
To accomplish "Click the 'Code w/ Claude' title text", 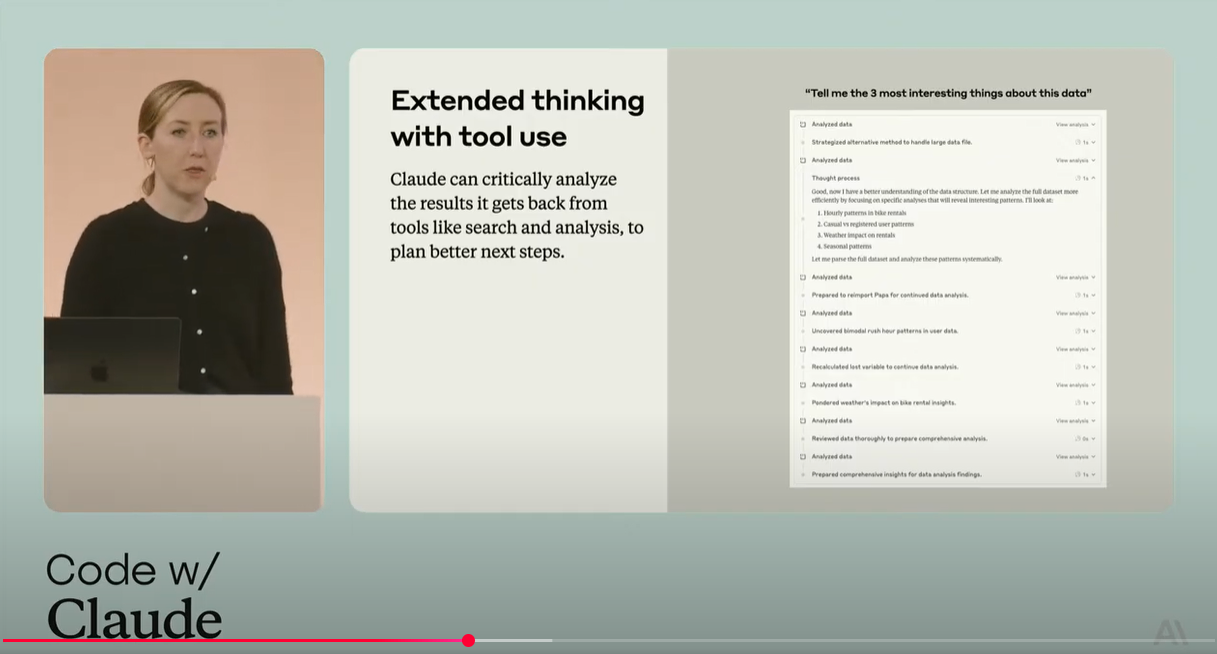I will [x=133, y=595].
